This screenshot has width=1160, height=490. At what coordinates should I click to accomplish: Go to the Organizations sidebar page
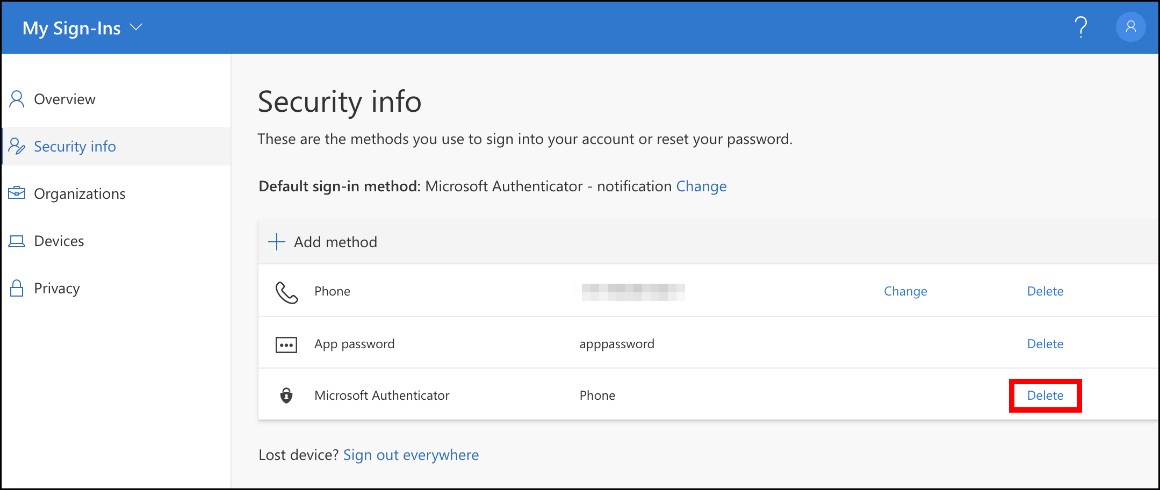80,193
